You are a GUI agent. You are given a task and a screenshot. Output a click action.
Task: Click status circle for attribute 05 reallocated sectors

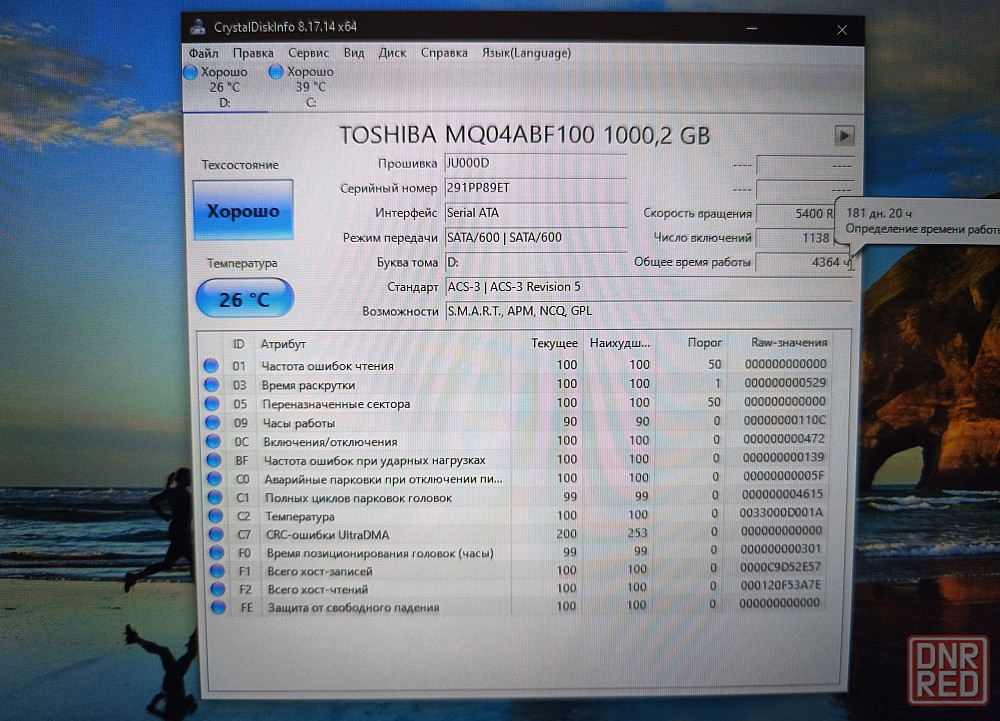pos(210,404)
